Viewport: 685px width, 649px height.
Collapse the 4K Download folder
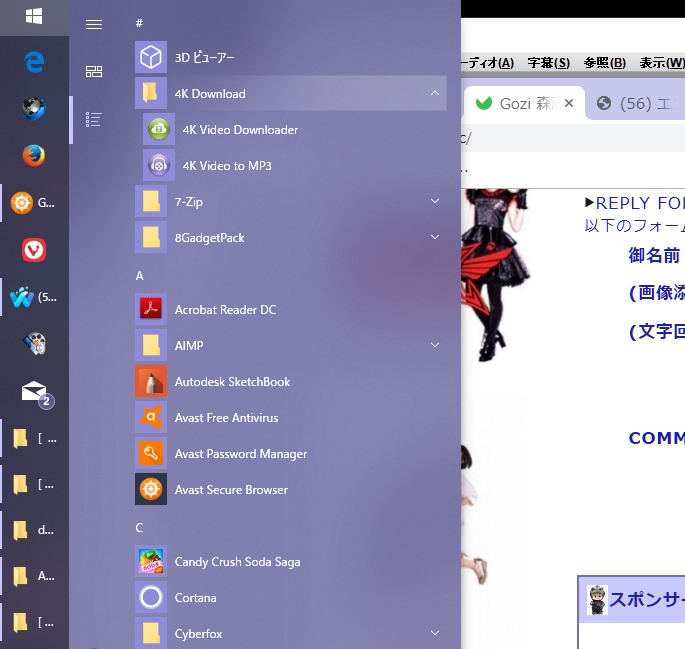point(434,94)
